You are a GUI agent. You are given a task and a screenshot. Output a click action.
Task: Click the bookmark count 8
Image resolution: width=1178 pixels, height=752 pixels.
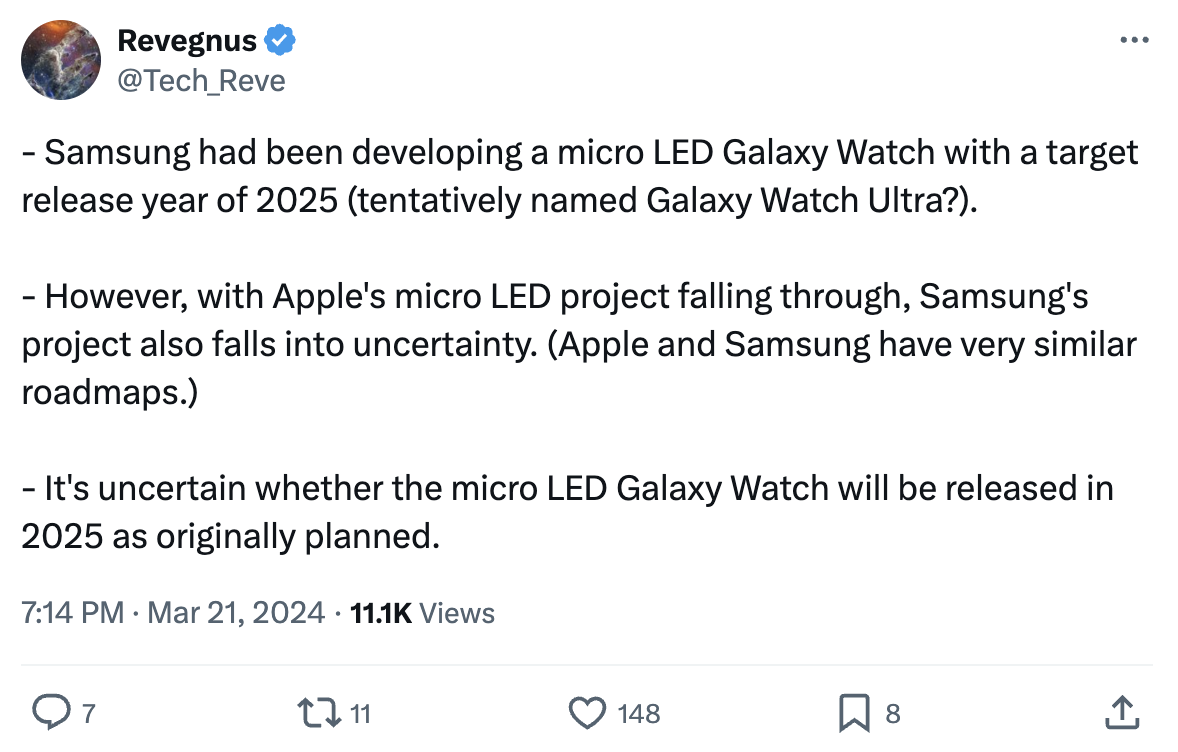point(893,713)
